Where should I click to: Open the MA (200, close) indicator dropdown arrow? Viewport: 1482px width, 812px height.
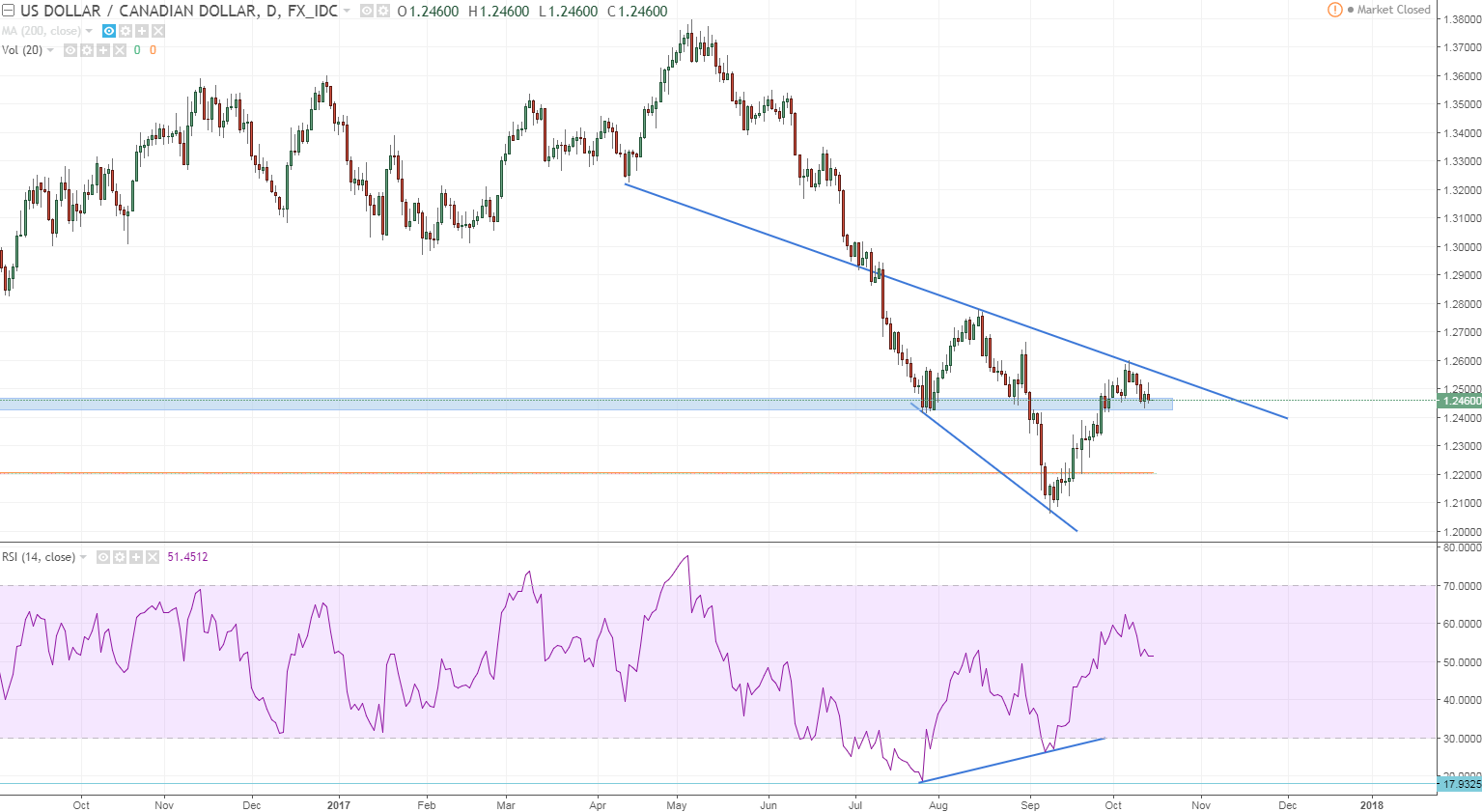coord(89,31)
